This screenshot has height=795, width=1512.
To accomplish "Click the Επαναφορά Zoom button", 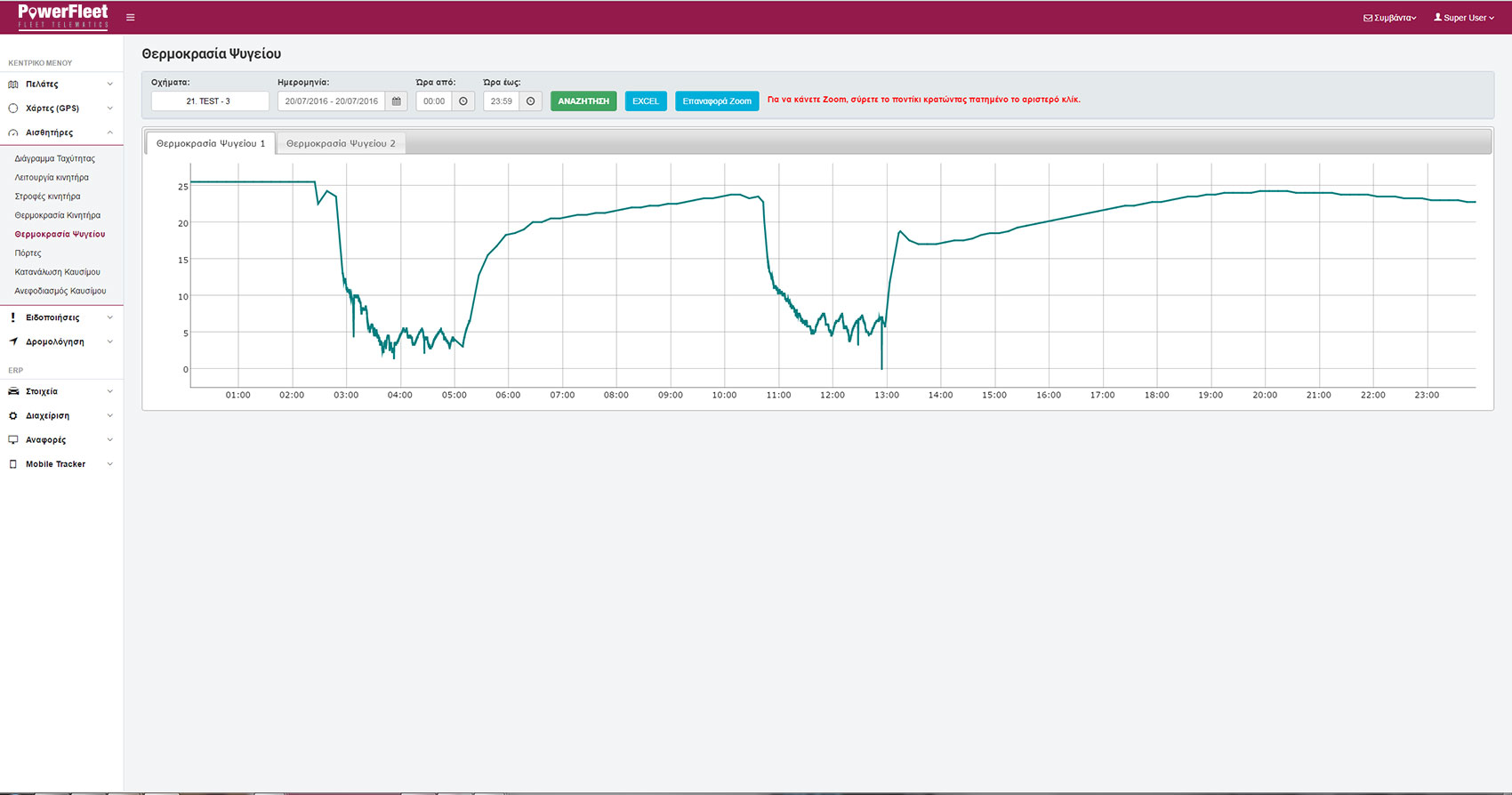I will [x=717, y=101].
